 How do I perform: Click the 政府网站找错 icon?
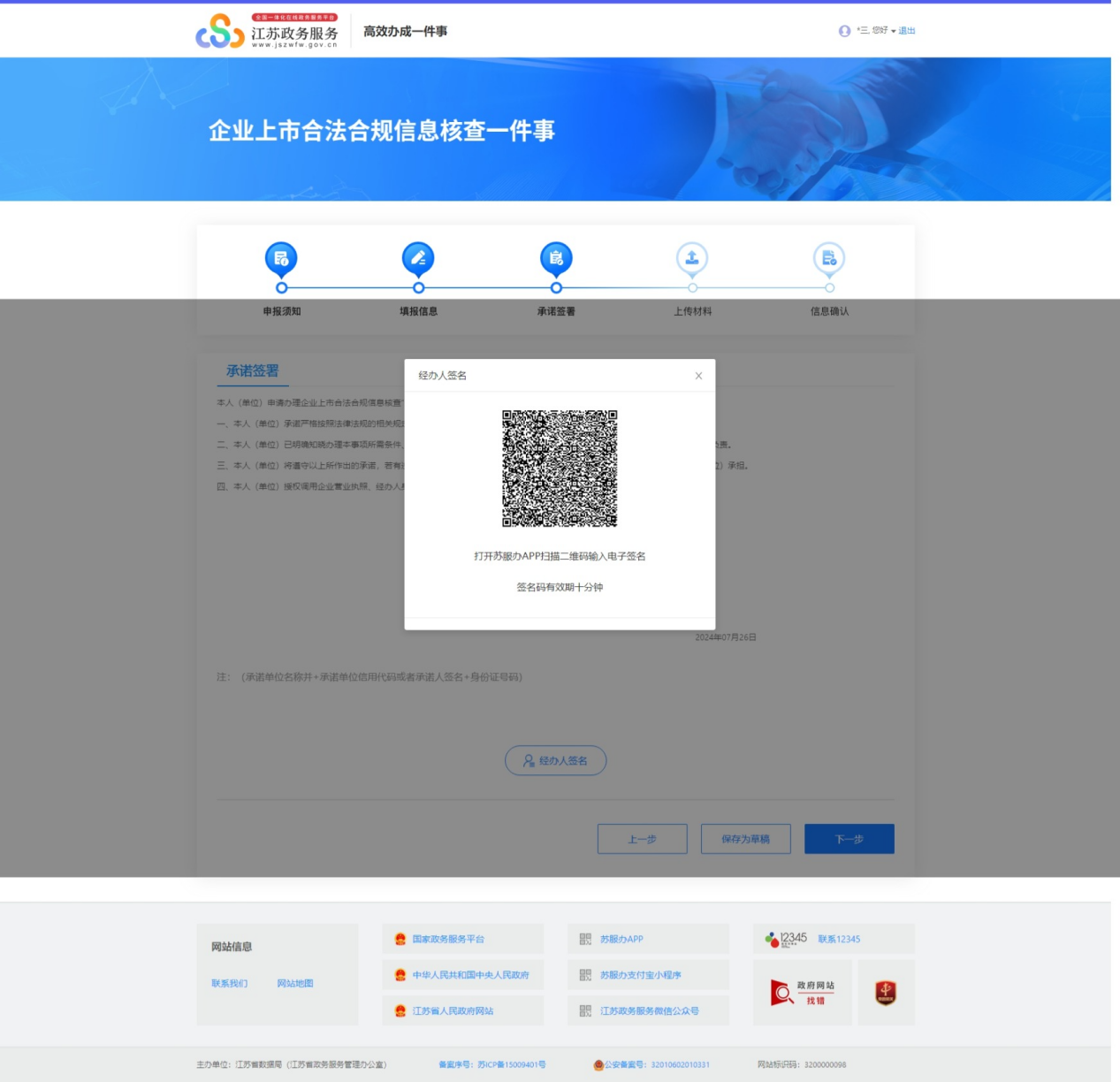pyautogui.click(x=803, y=993)
